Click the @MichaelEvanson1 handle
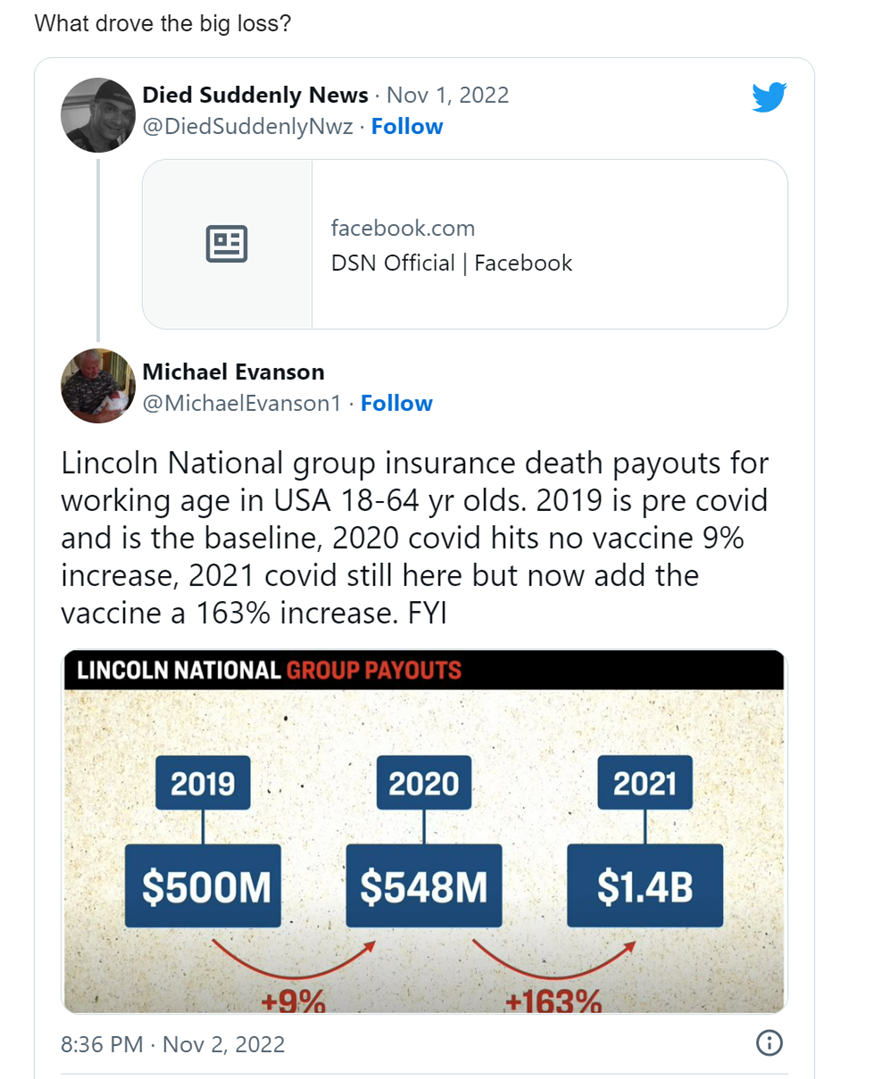 [241, 403]
